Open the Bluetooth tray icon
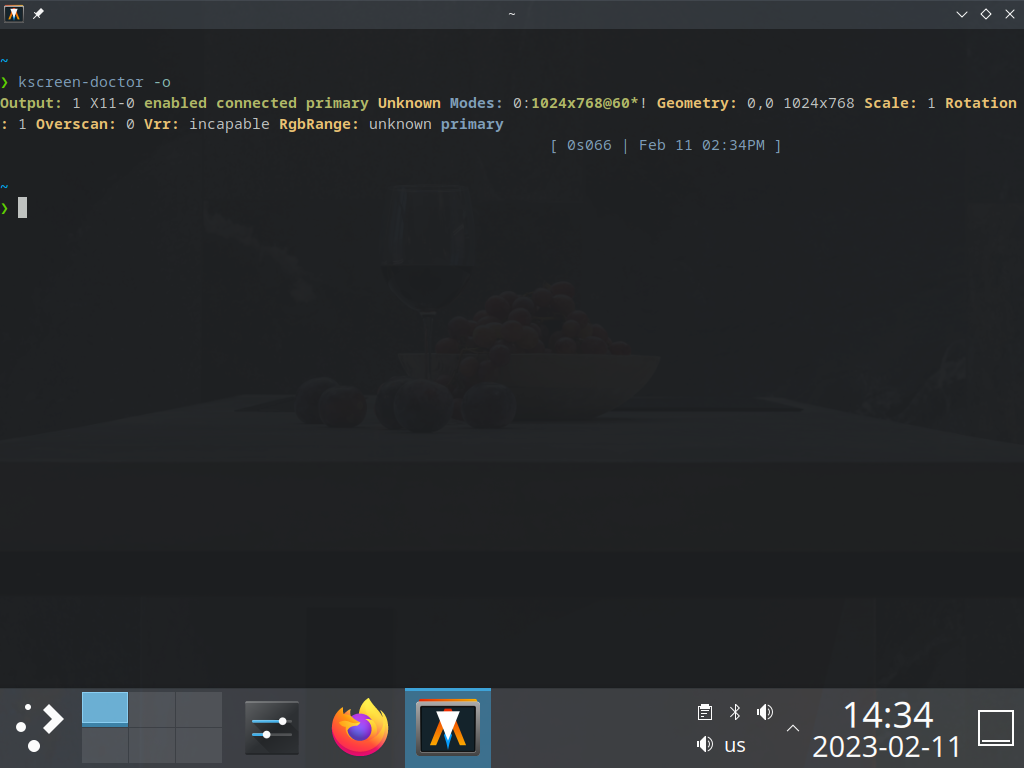 click(x=735, y=712)
